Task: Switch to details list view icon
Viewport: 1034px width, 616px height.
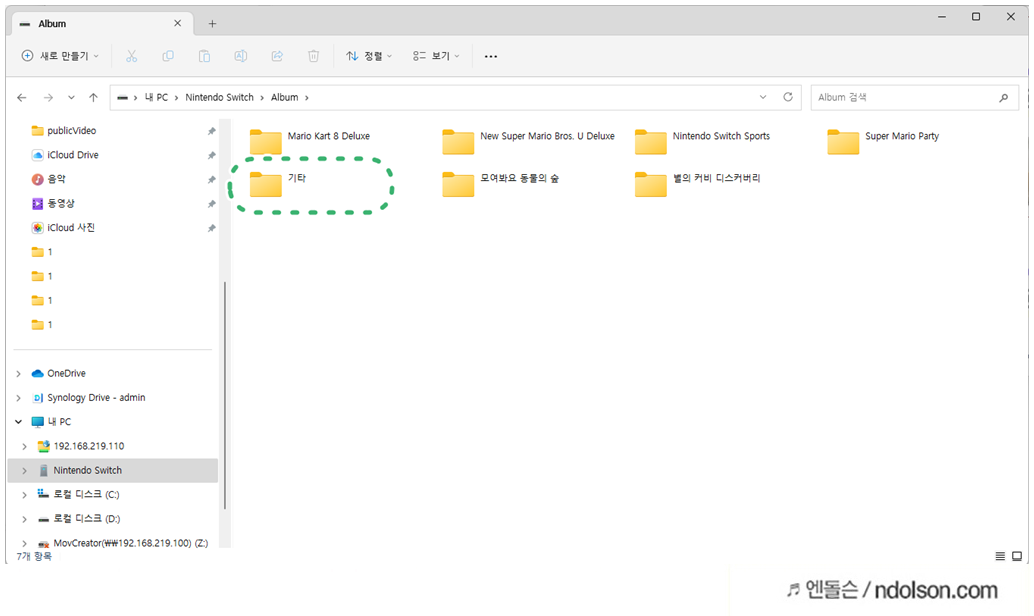Action: pos(1000,556)
